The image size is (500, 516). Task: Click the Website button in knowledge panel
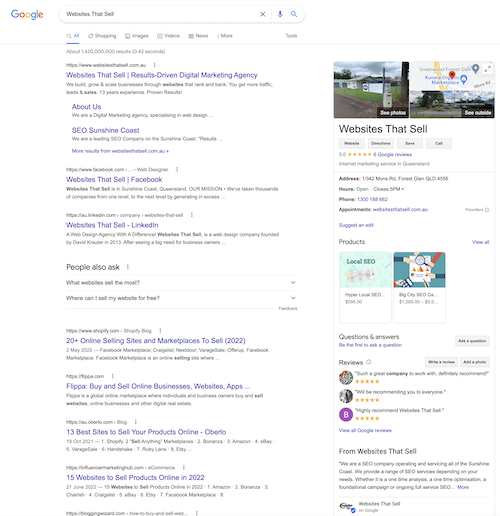(352, 143)
